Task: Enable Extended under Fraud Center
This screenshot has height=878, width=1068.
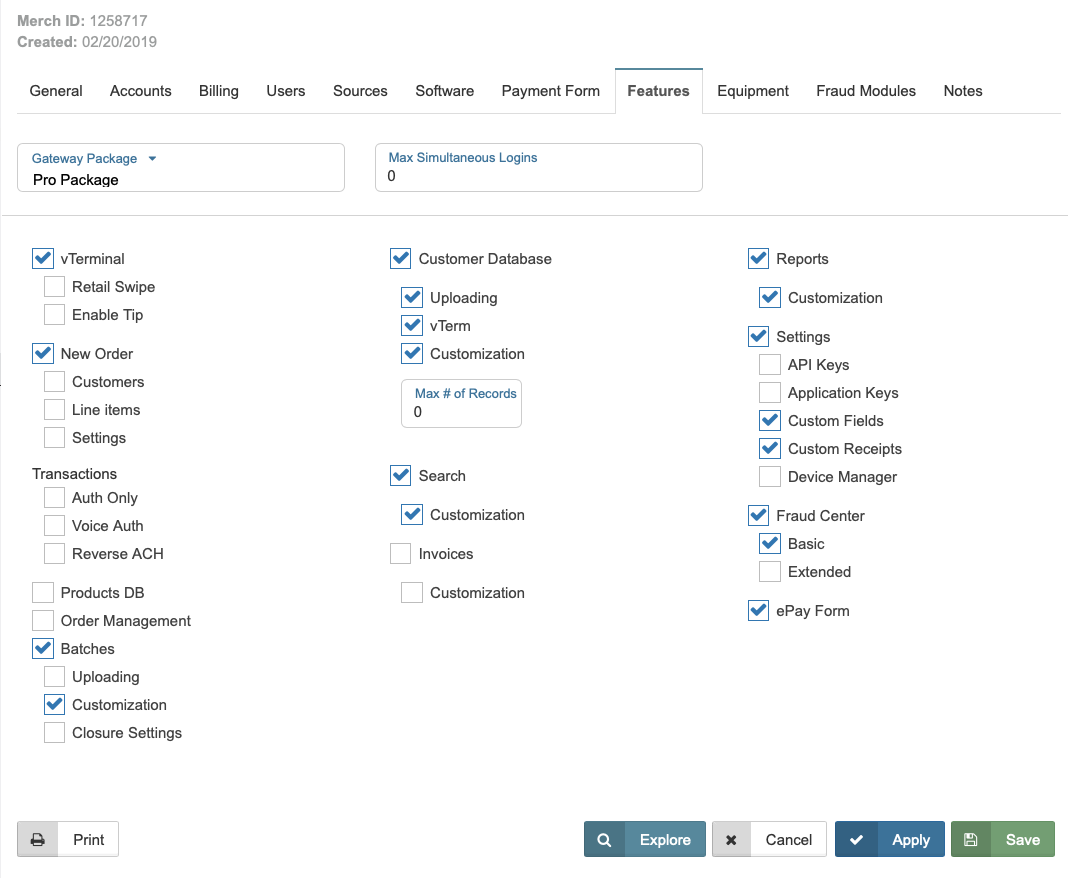Action: (770, 572)
